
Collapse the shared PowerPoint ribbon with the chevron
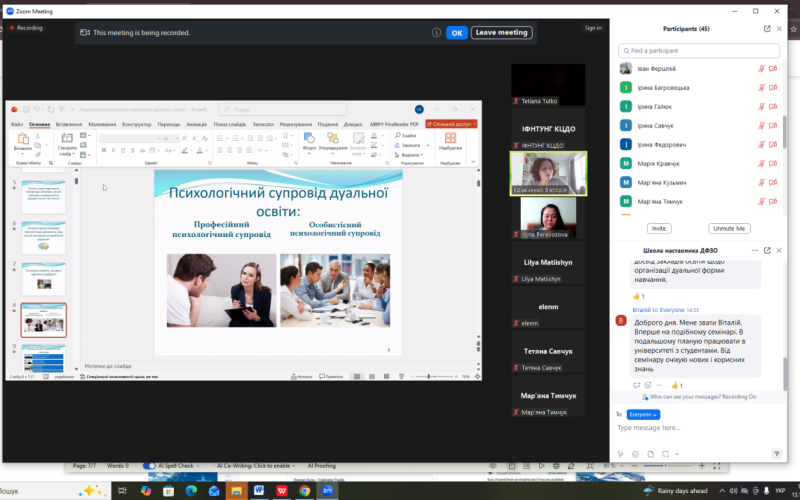[x=473, y=162]
